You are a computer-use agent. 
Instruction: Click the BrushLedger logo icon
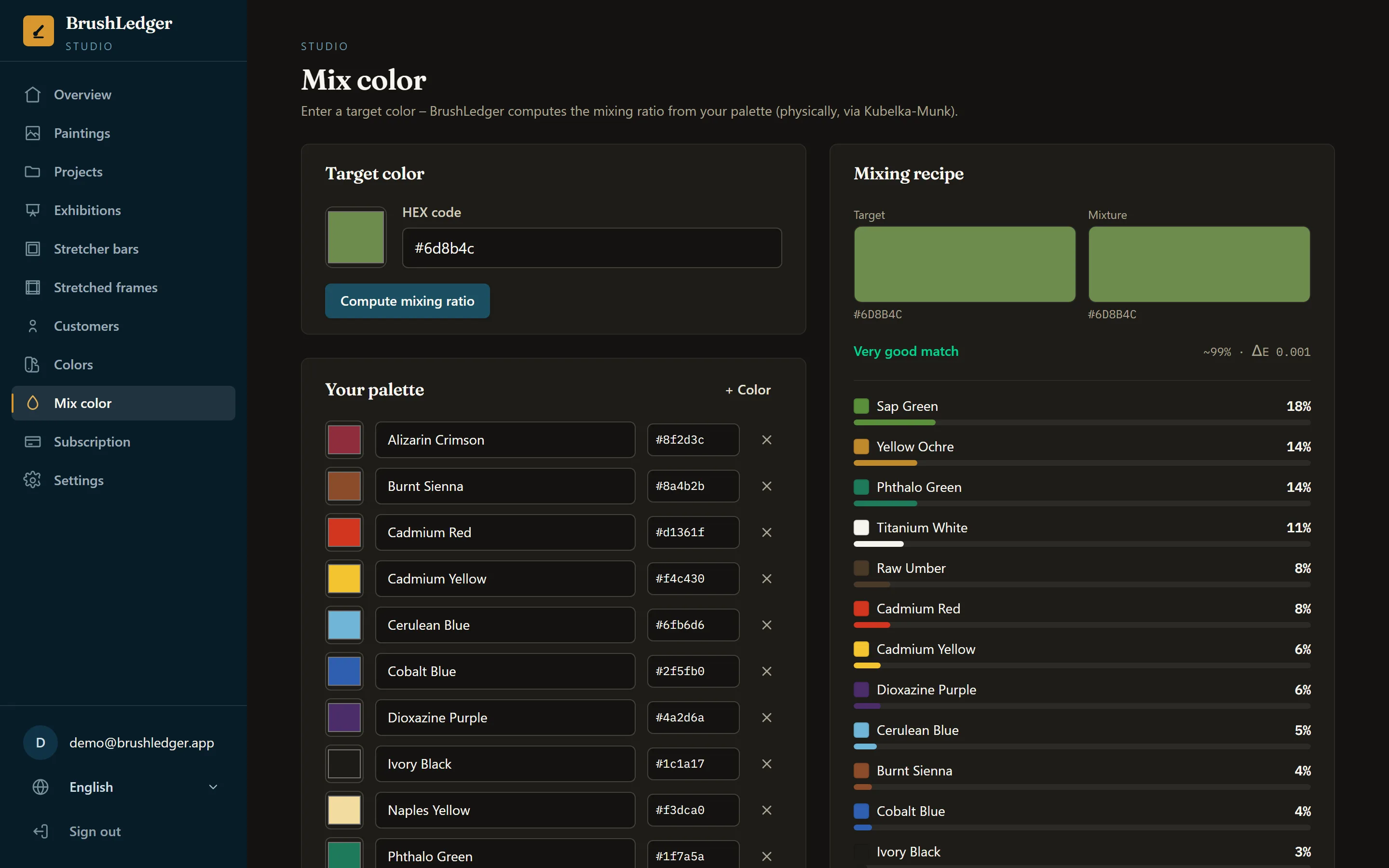coord(39,31)
